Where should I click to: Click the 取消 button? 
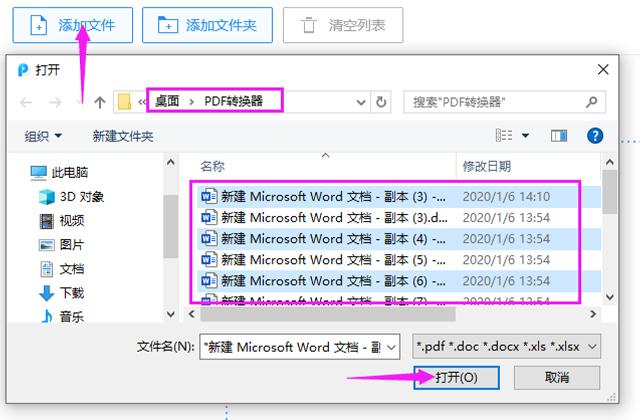click(557, 377)
